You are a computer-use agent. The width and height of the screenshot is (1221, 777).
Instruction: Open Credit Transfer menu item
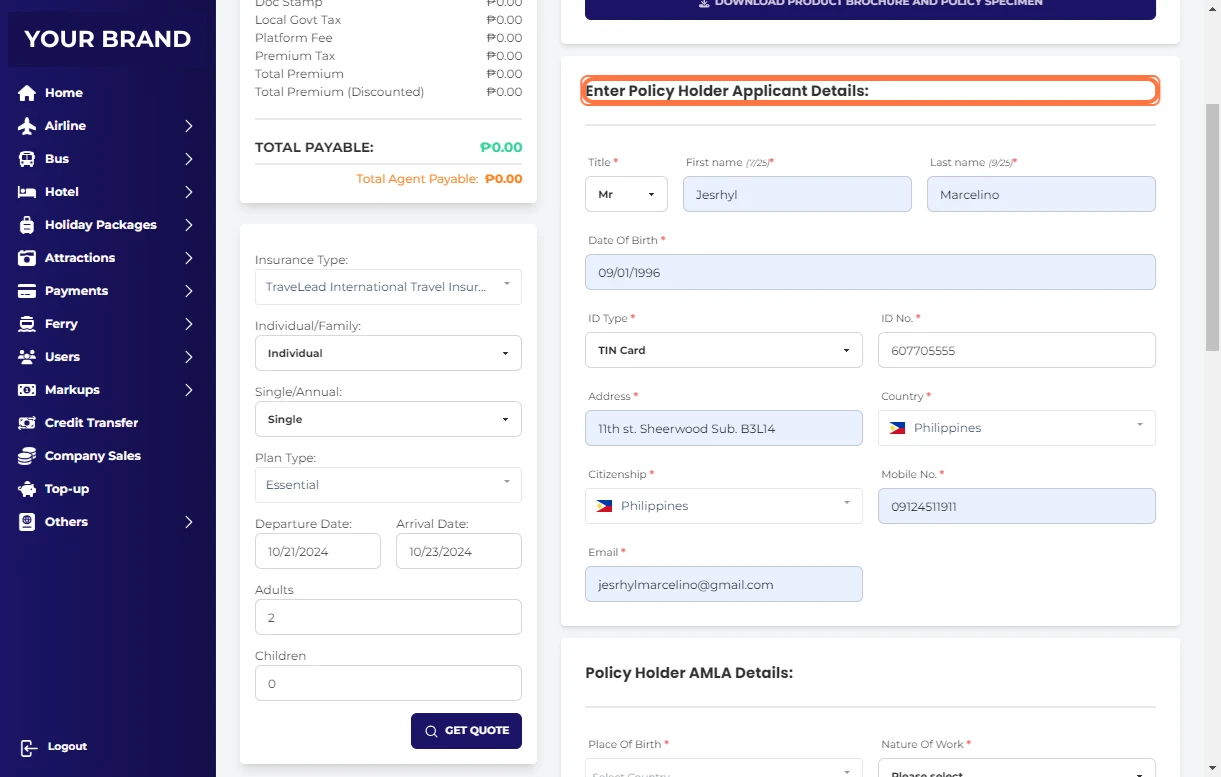tap(91, 423)
